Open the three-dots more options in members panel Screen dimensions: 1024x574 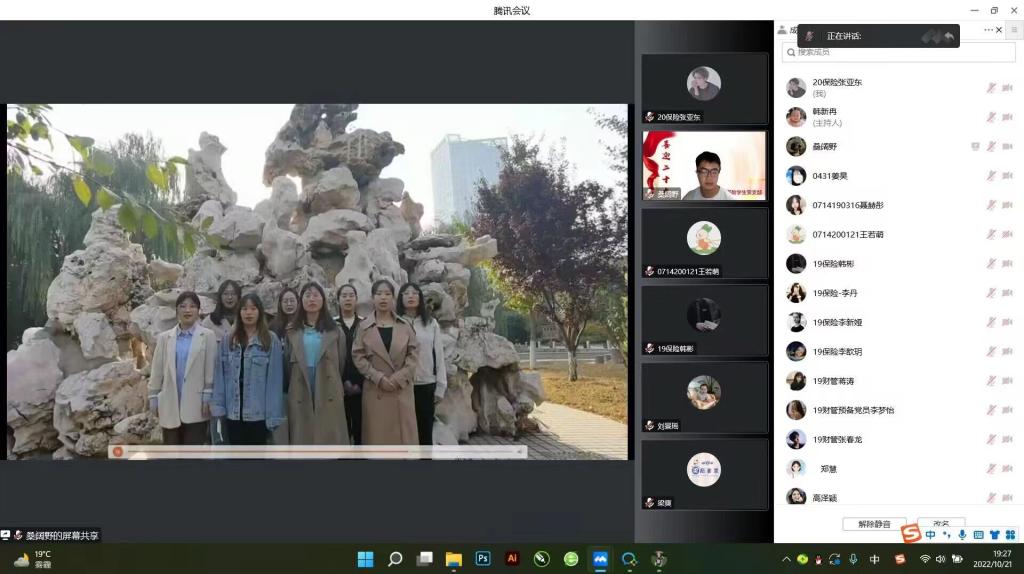pyautogui.click(x=988, y=30)
